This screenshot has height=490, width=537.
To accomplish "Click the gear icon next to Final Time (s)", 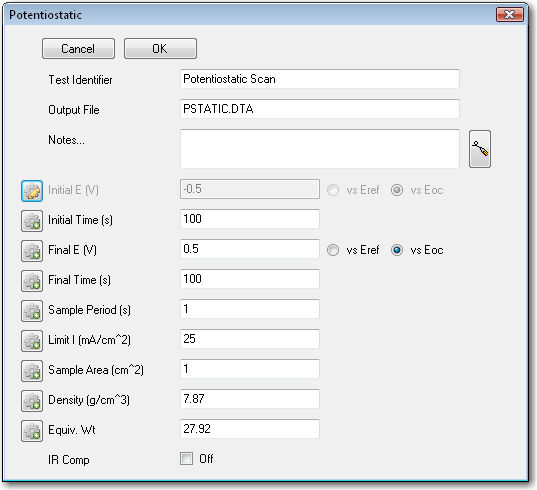I will (x=32, y=281).
